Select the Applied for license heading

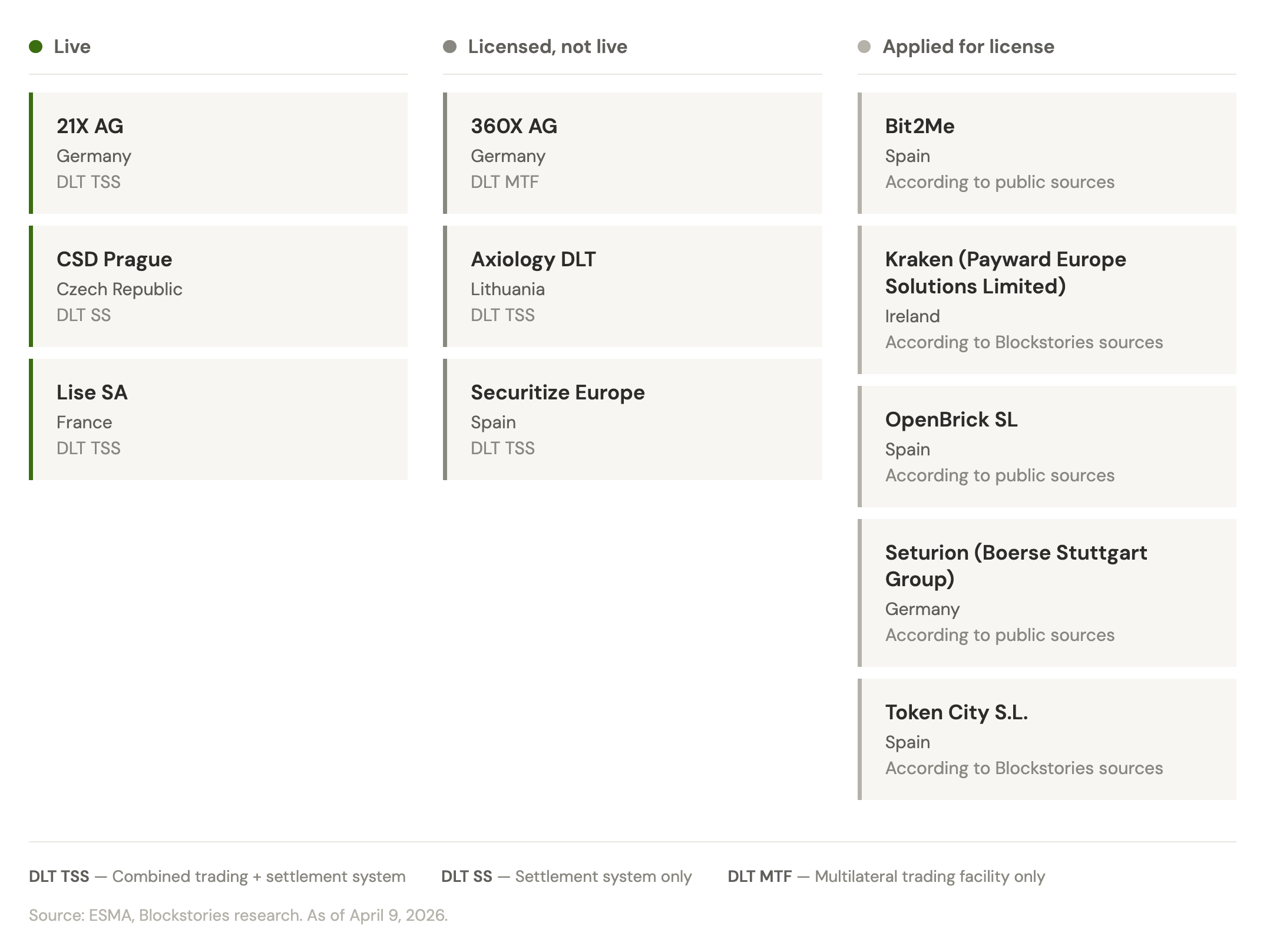coord(968,47)
